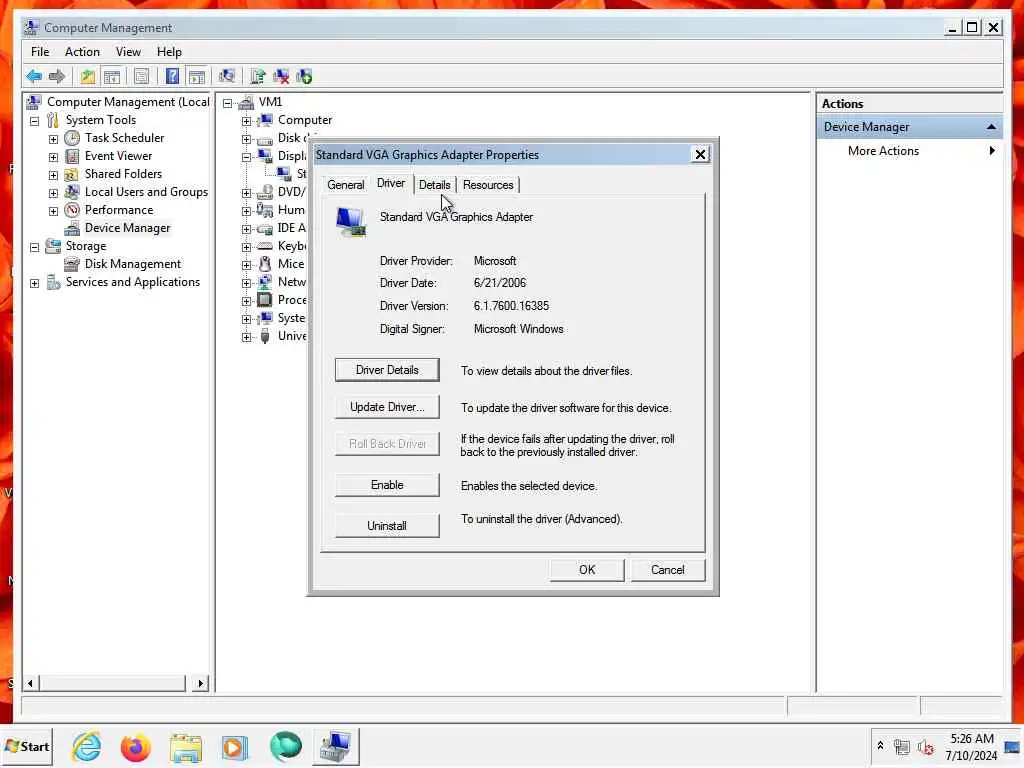Toggle Show/Hide Action Pane toolbar icon

pyautogui.click(x=197, y=76)
